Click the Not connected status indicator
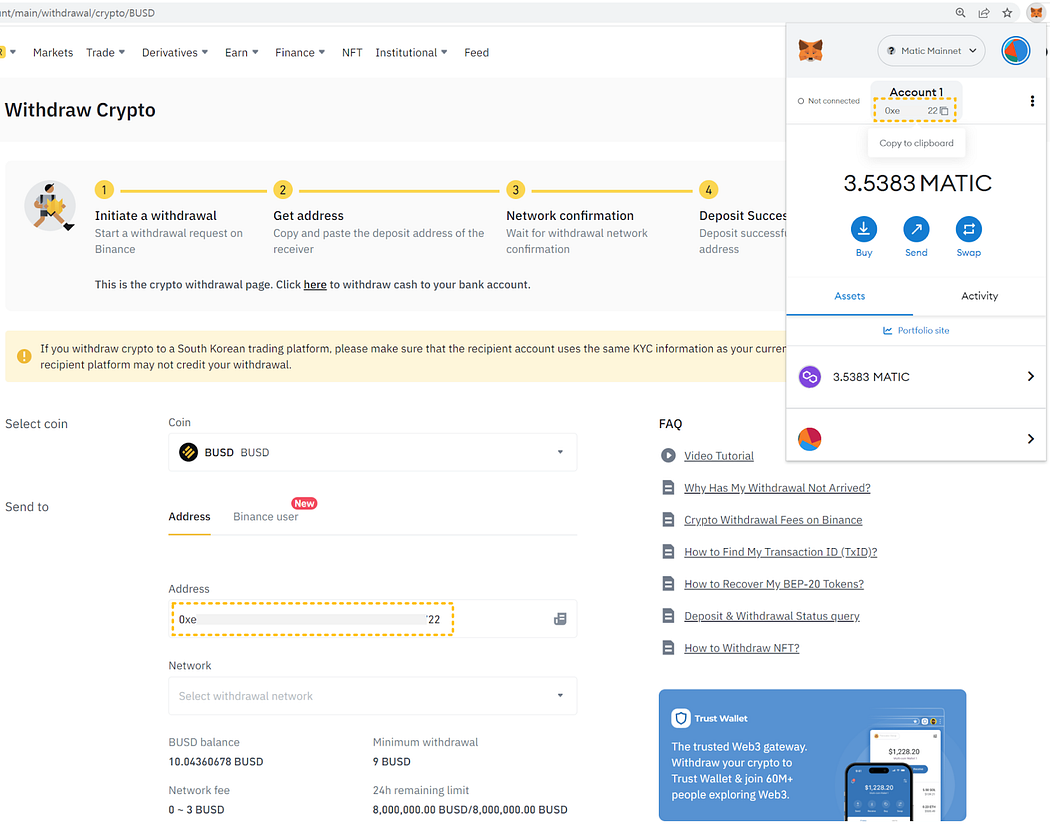This screenshot has height=829, width=1050. pos(828,101)
